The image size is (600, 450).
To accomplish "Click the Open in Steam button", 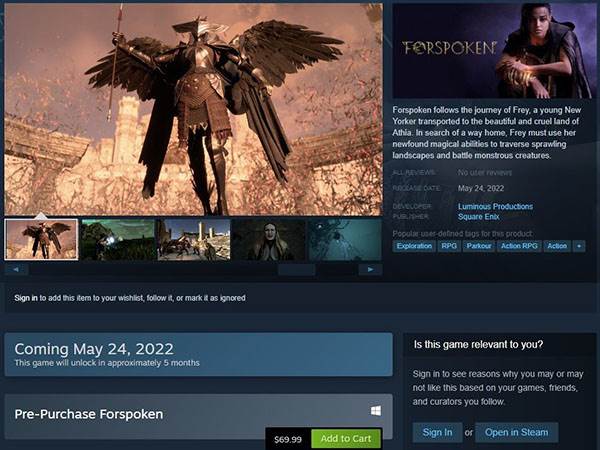I will pos(517,433).
